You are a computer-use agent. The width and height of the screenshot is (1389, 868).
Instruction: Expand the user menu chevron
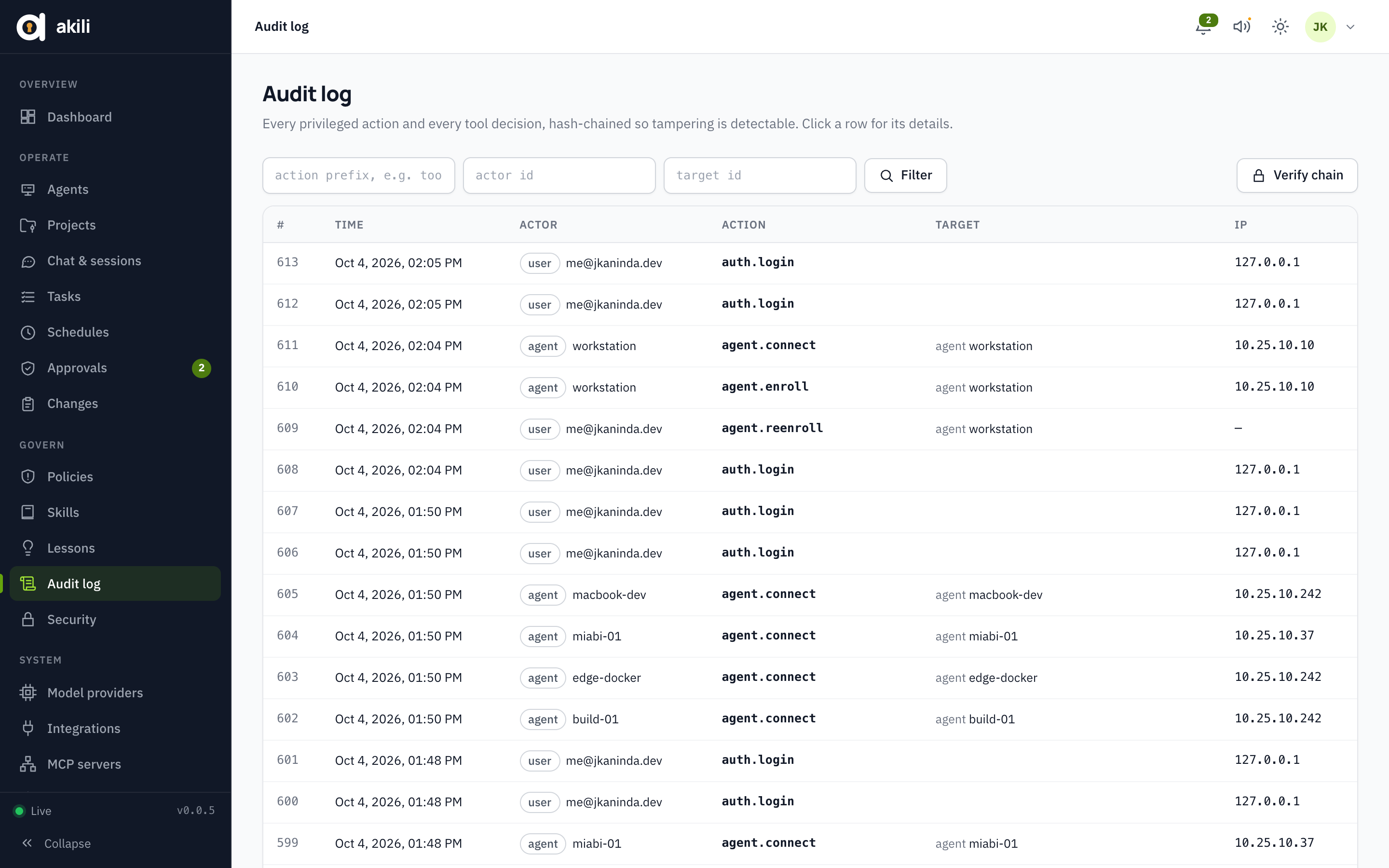[x=1350, y=27]
